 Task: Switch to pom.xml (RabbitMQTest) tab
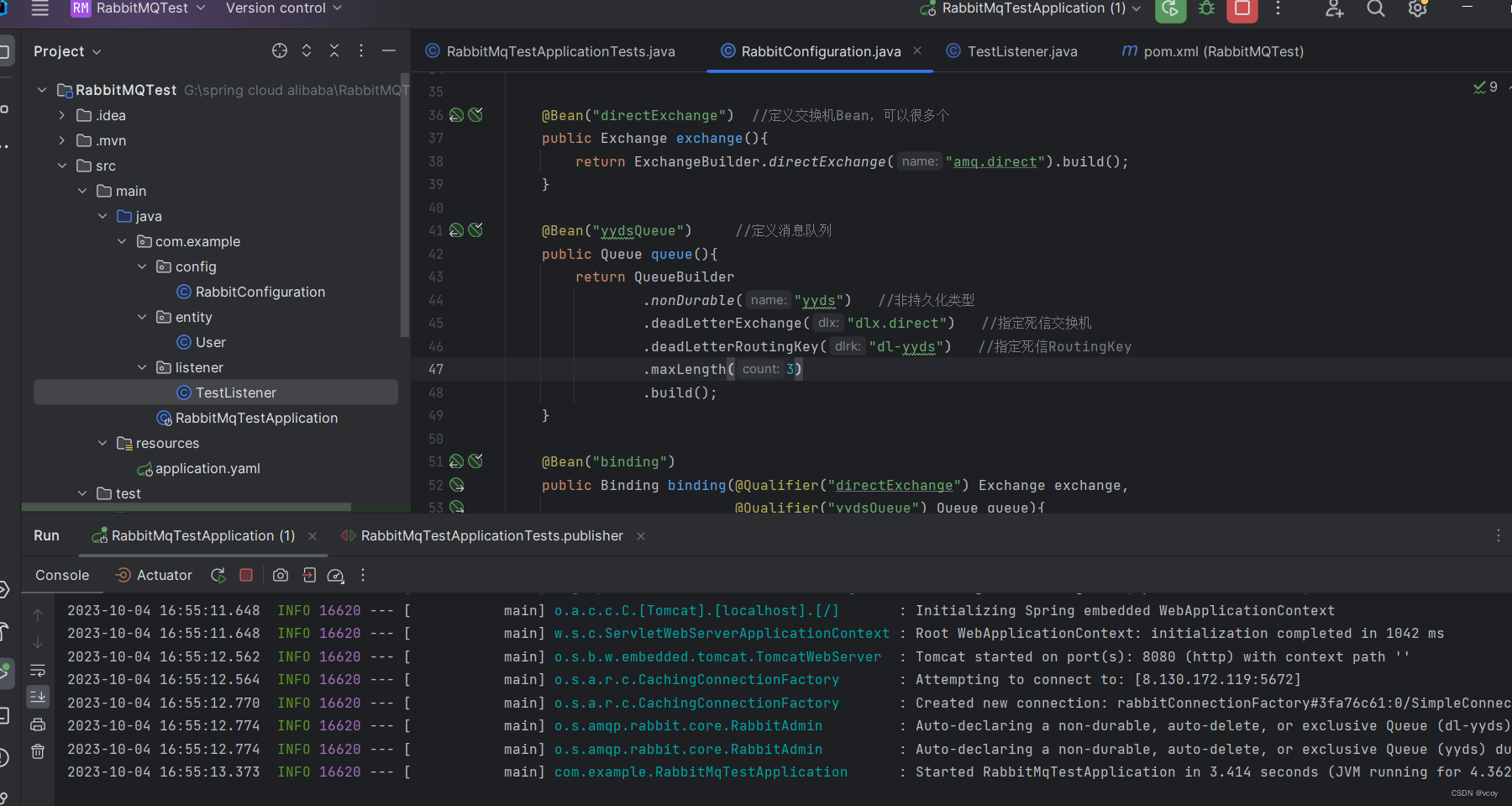[x=1213, y=51]
